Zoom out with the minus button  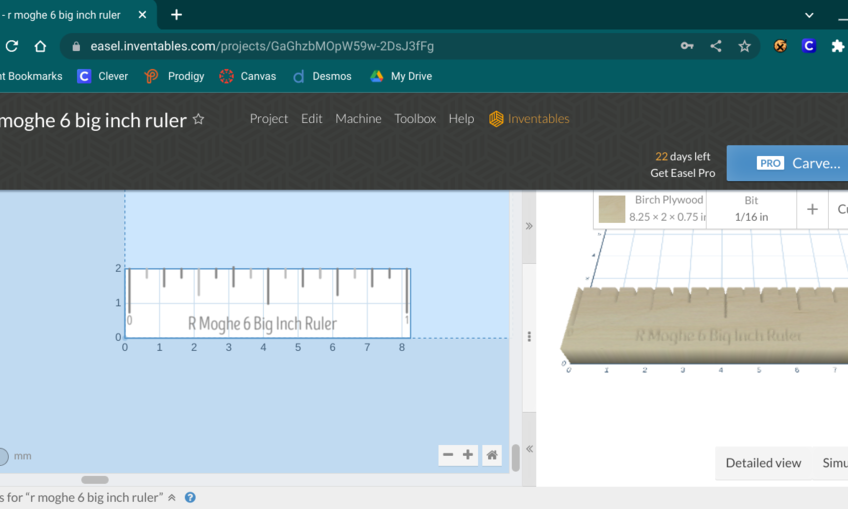click(x=448, y=455)
